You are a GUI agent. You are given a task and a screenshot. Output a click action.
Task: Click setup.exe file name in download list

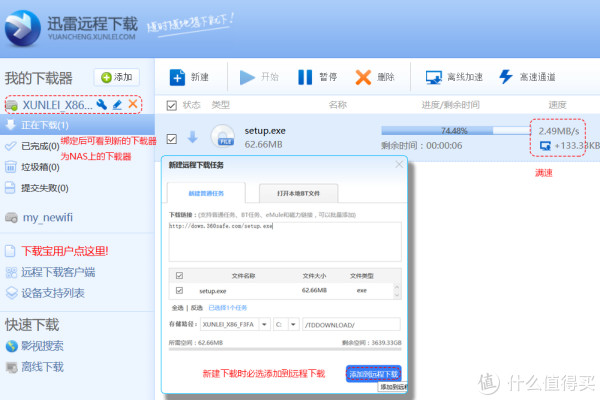tap(265, 131)
